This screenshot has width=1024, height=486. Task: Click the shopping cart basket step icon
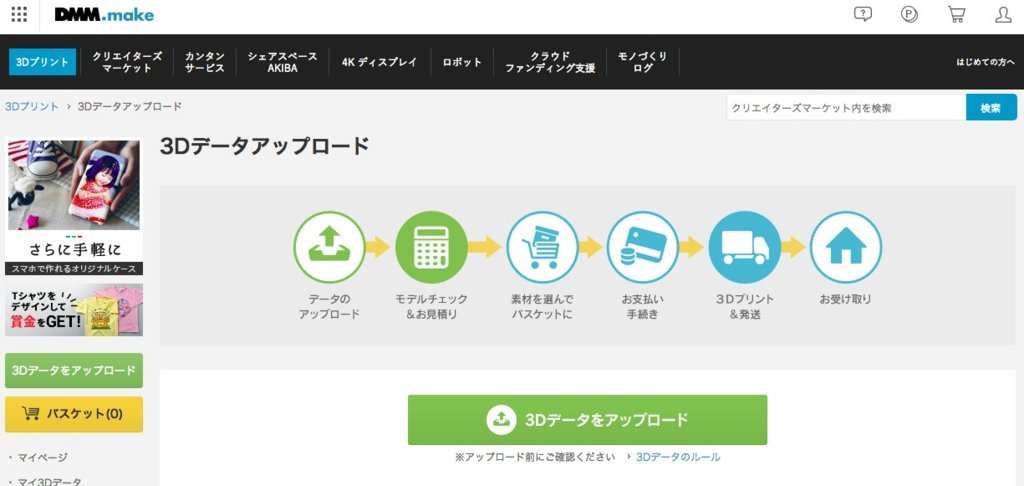tap(542, 247)
